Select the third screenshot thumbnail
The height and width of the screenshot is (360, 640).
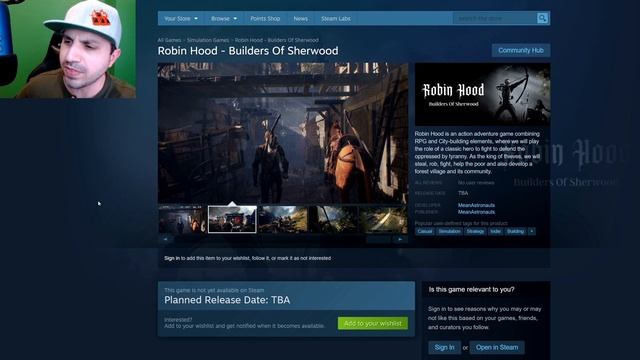[x=283, y=220]
